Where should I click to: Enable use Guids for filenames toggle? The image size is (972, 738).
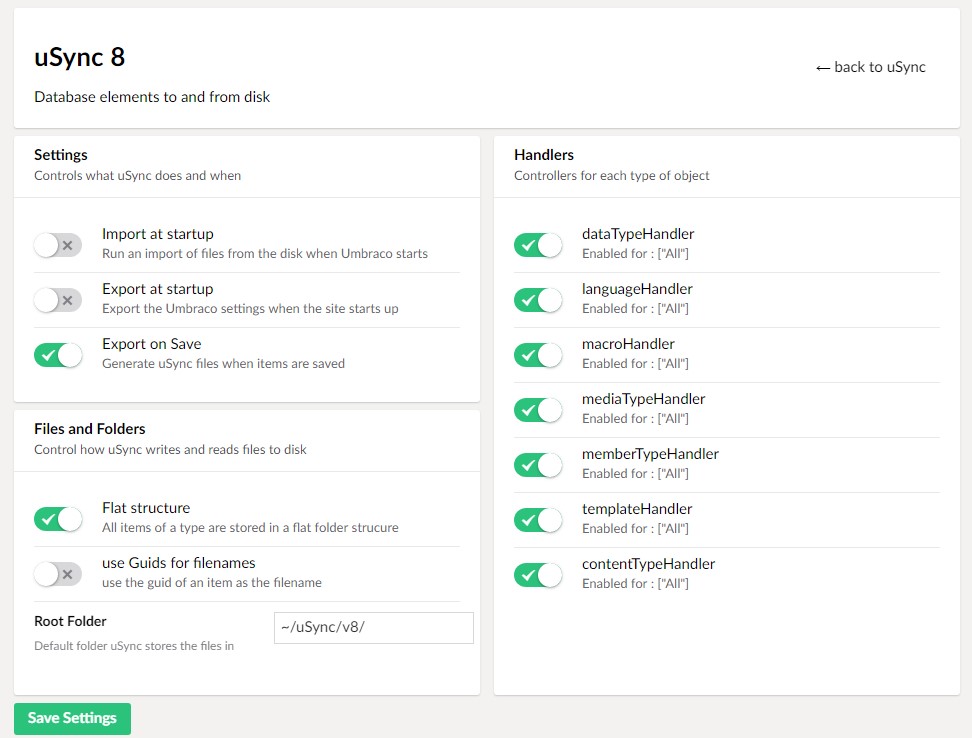58,574
